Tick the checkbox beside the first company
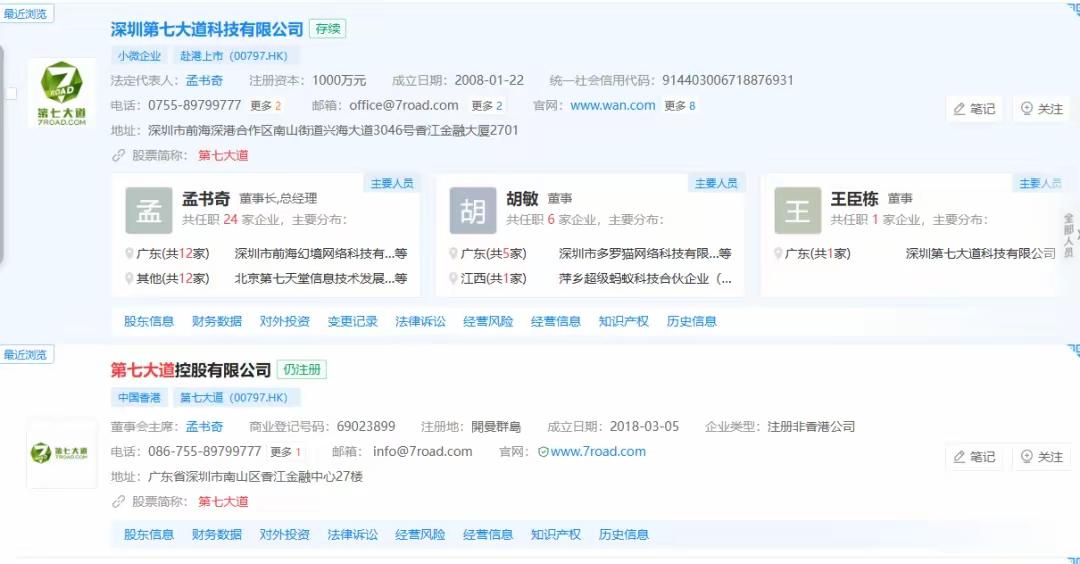The height and width of the screenshot is (564, 1080). tap(11, 93)
